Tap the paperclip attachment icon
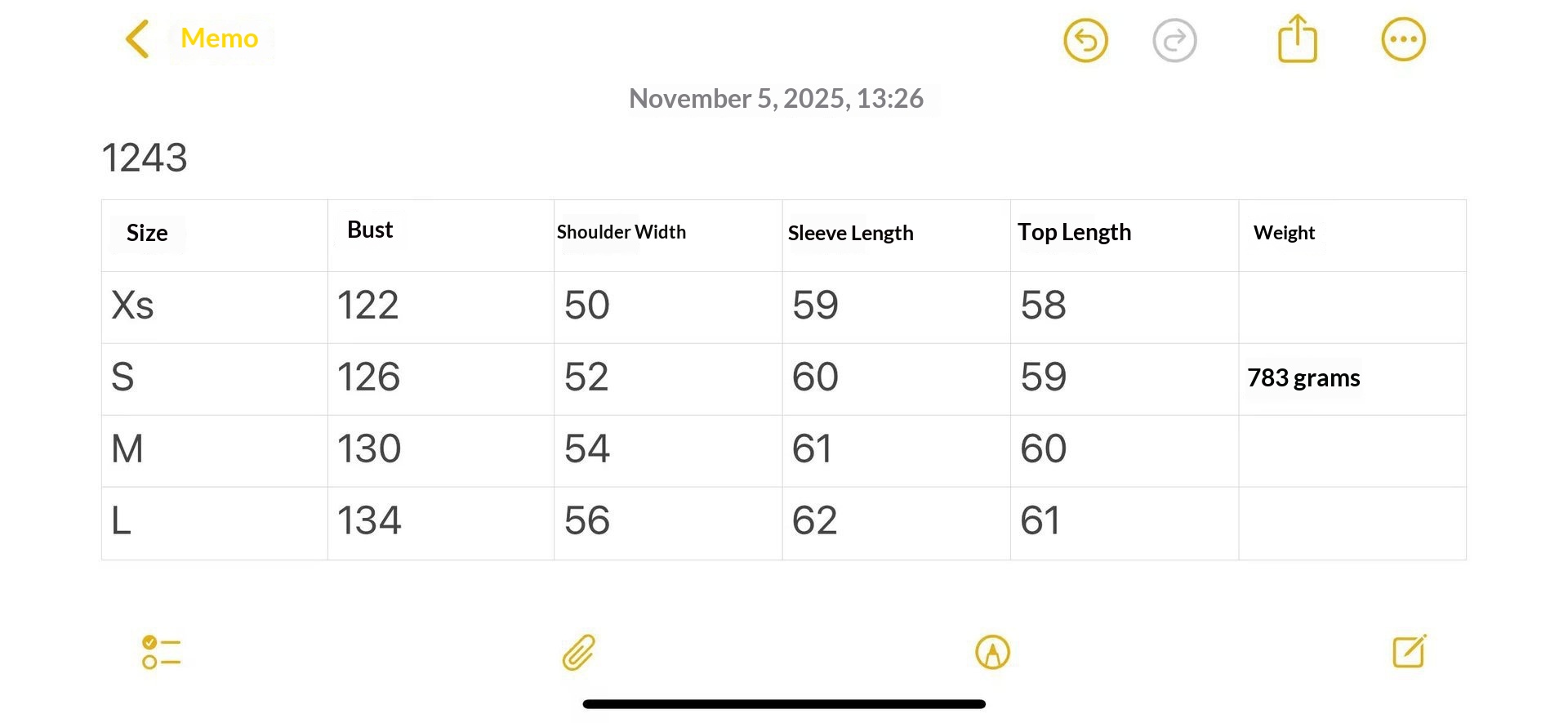The width and height of the screenshot is (1568, 723). 579,652
